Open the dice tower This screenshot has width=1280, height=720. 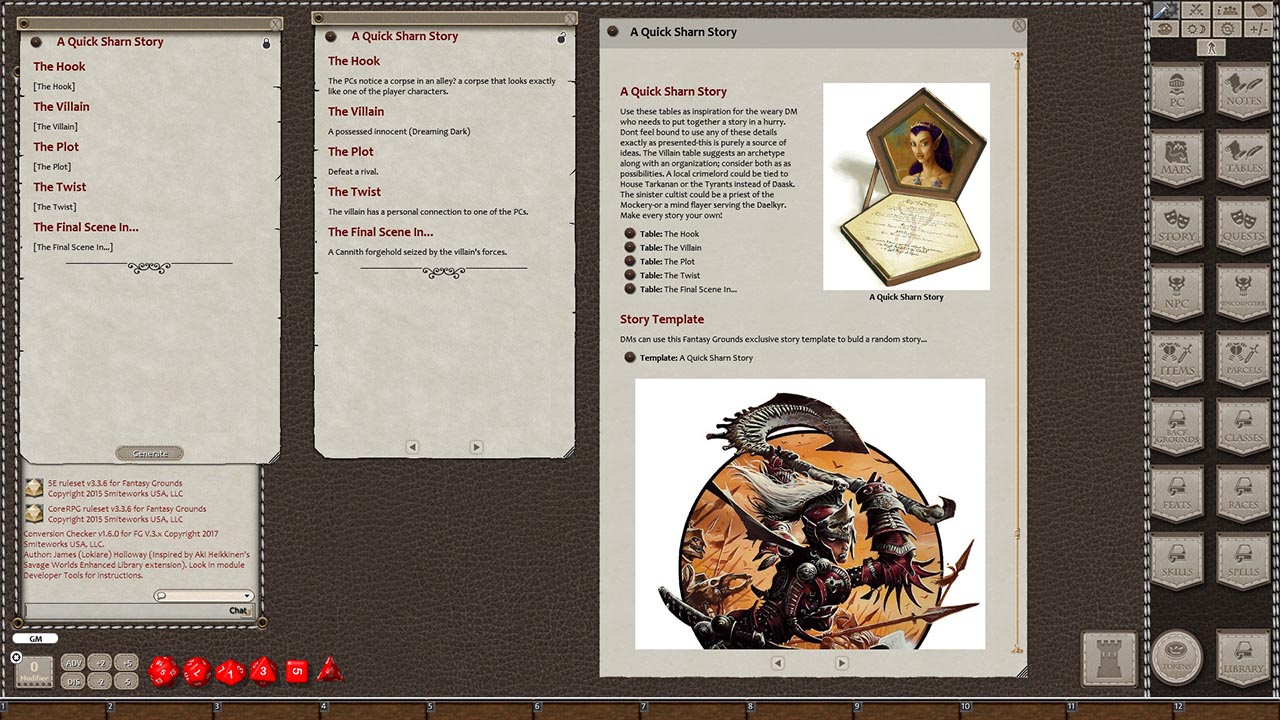(x=1109, y=658)
